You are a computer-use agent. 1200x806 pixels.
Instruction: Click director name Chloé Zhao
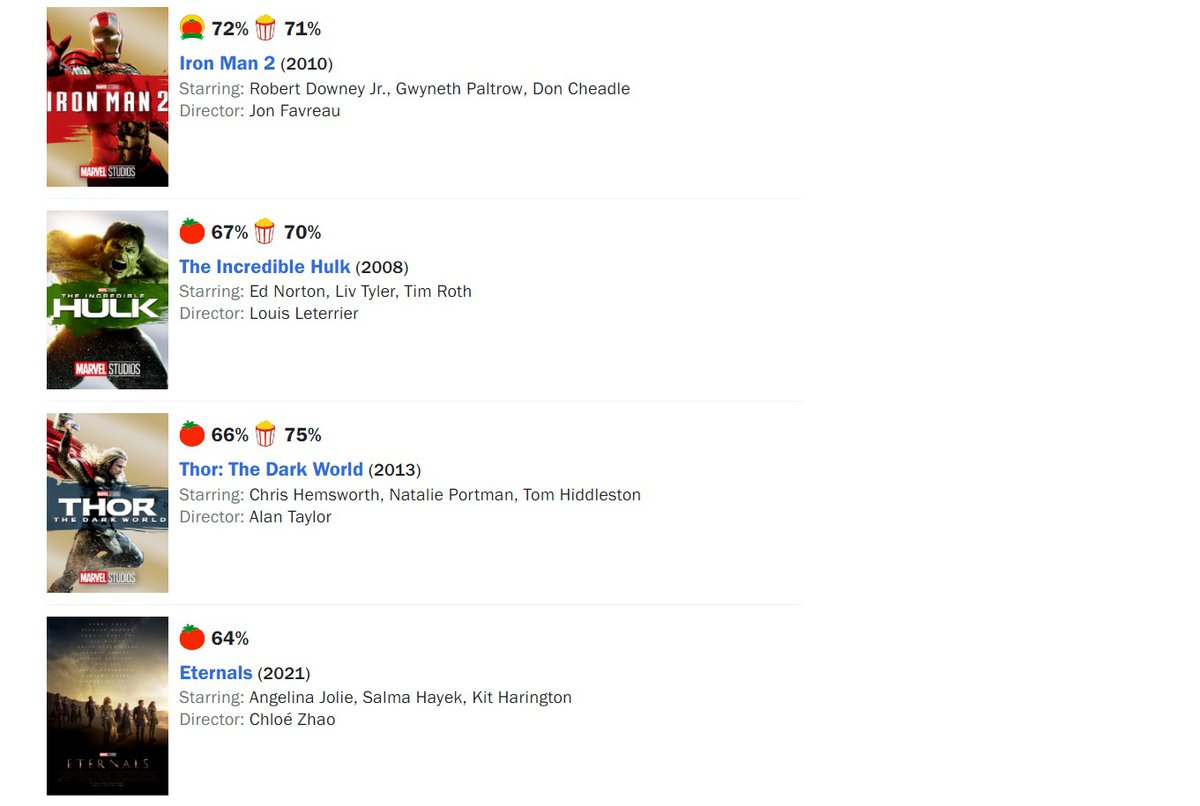(x=292, y=720)
